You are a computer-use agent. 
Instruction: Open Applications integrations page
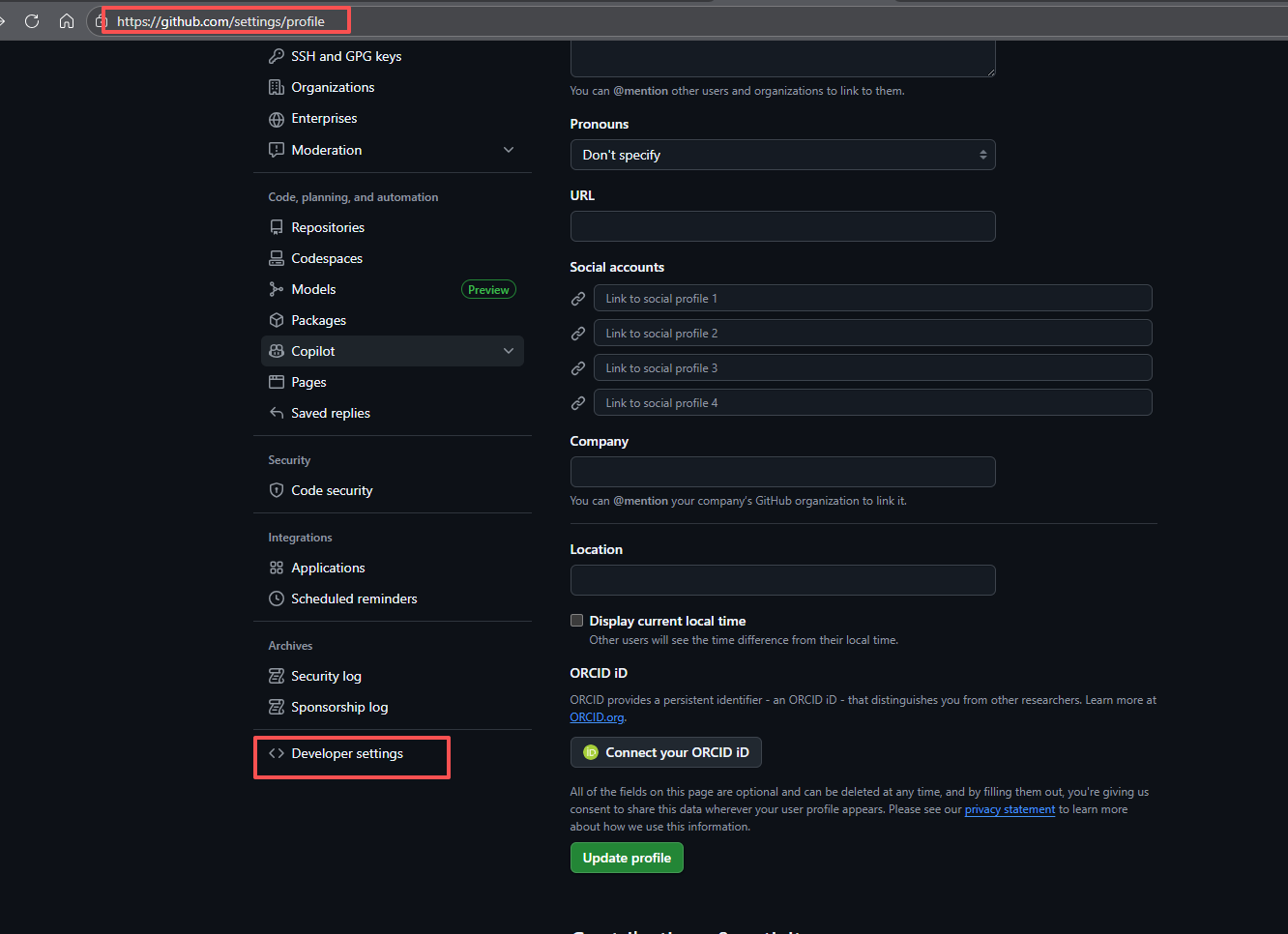(x=328, y=568)
